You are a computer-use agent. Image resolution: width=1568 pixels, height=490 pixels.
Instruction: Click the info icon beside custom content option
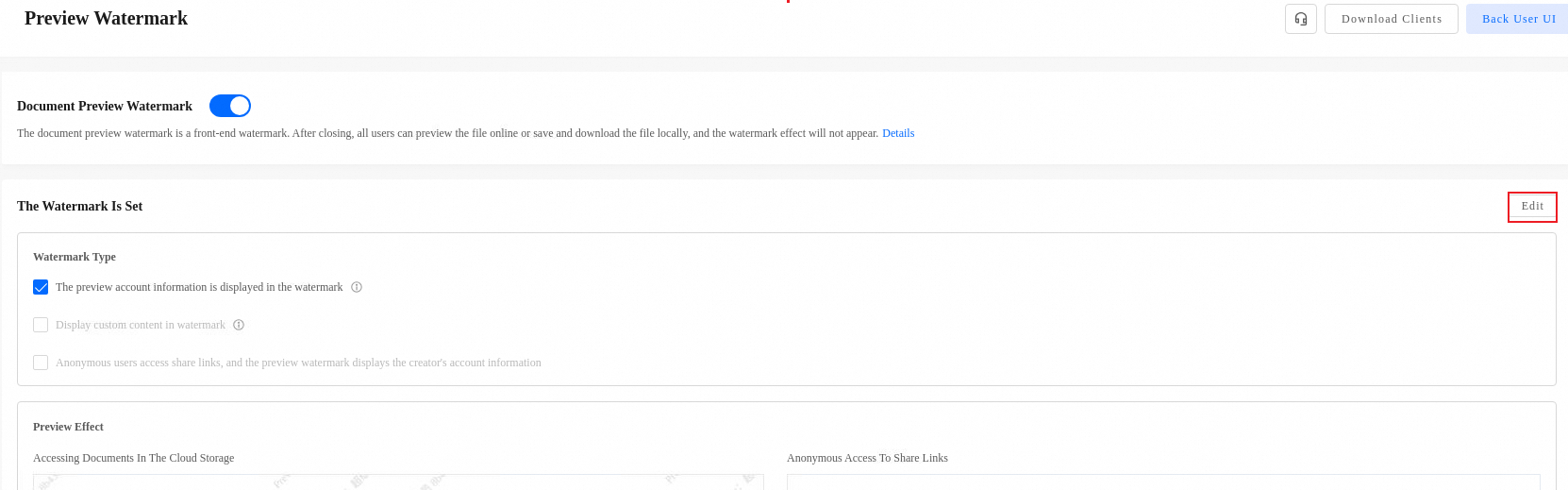239,325
